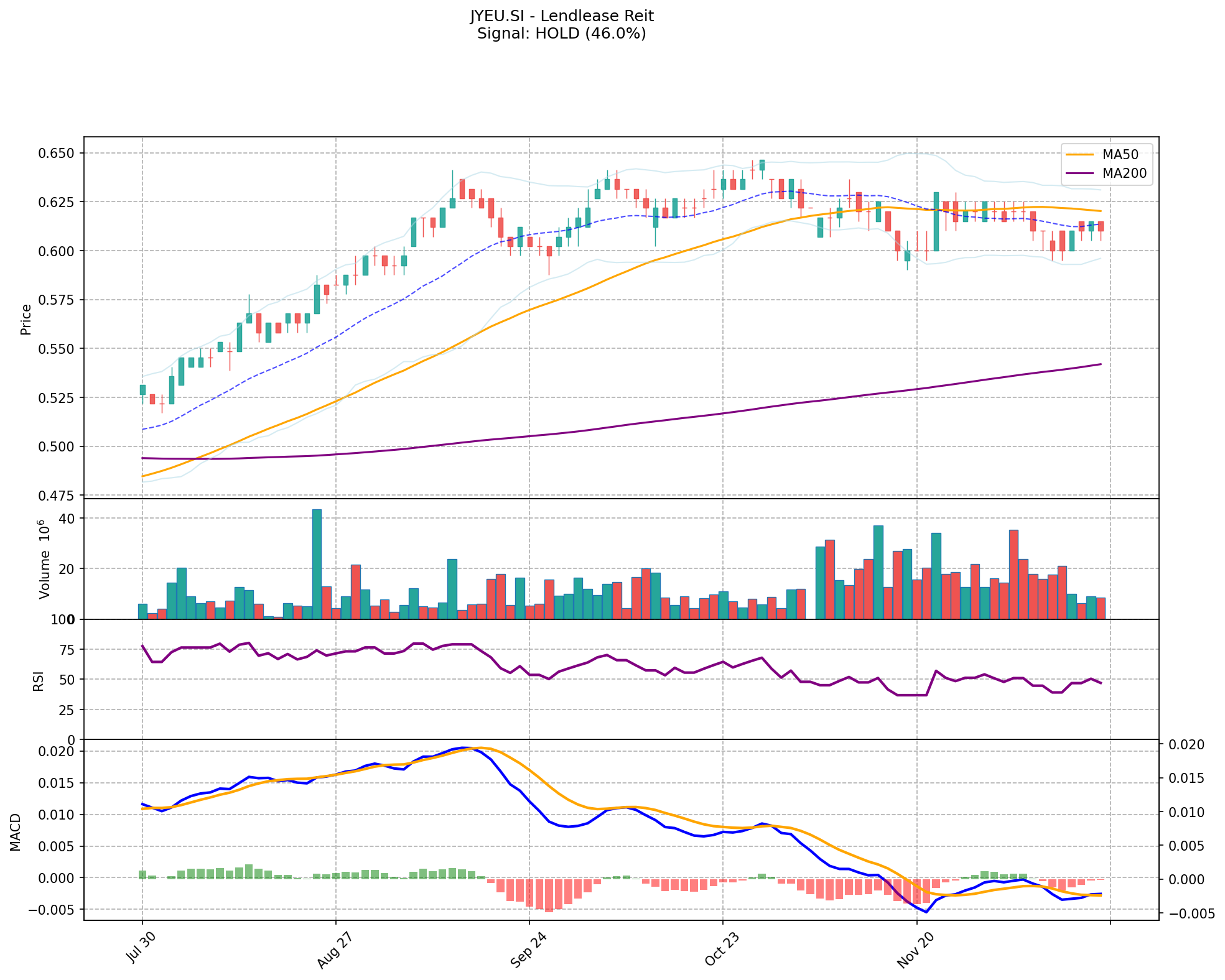Click the orange MA50 legend line swatch
Viewport: 1225px width, 980px height.
1079,155
